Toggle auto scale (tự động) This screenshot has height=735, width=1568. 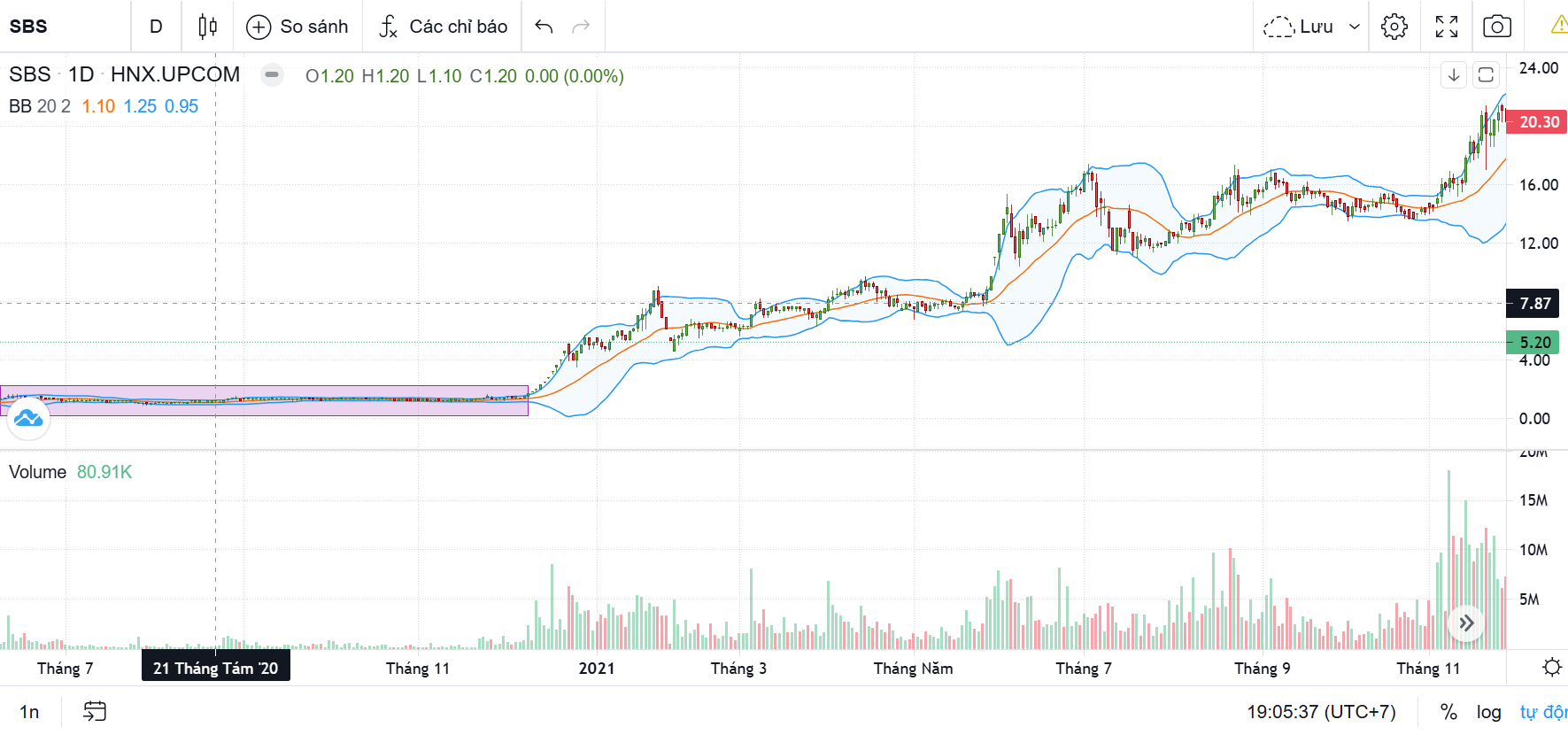coord(1542,712)
